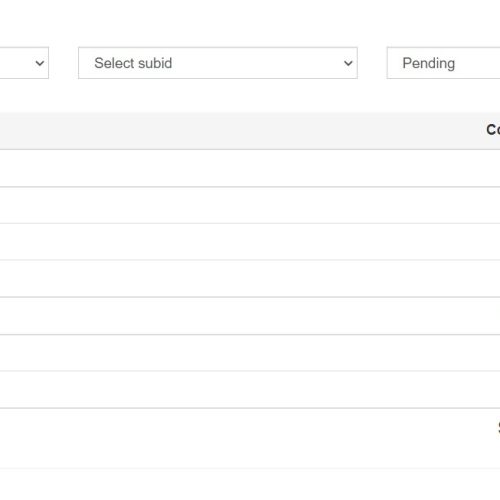
Task: Click blank space between subid and Pending dropdowns
Action: coord(372,63)
